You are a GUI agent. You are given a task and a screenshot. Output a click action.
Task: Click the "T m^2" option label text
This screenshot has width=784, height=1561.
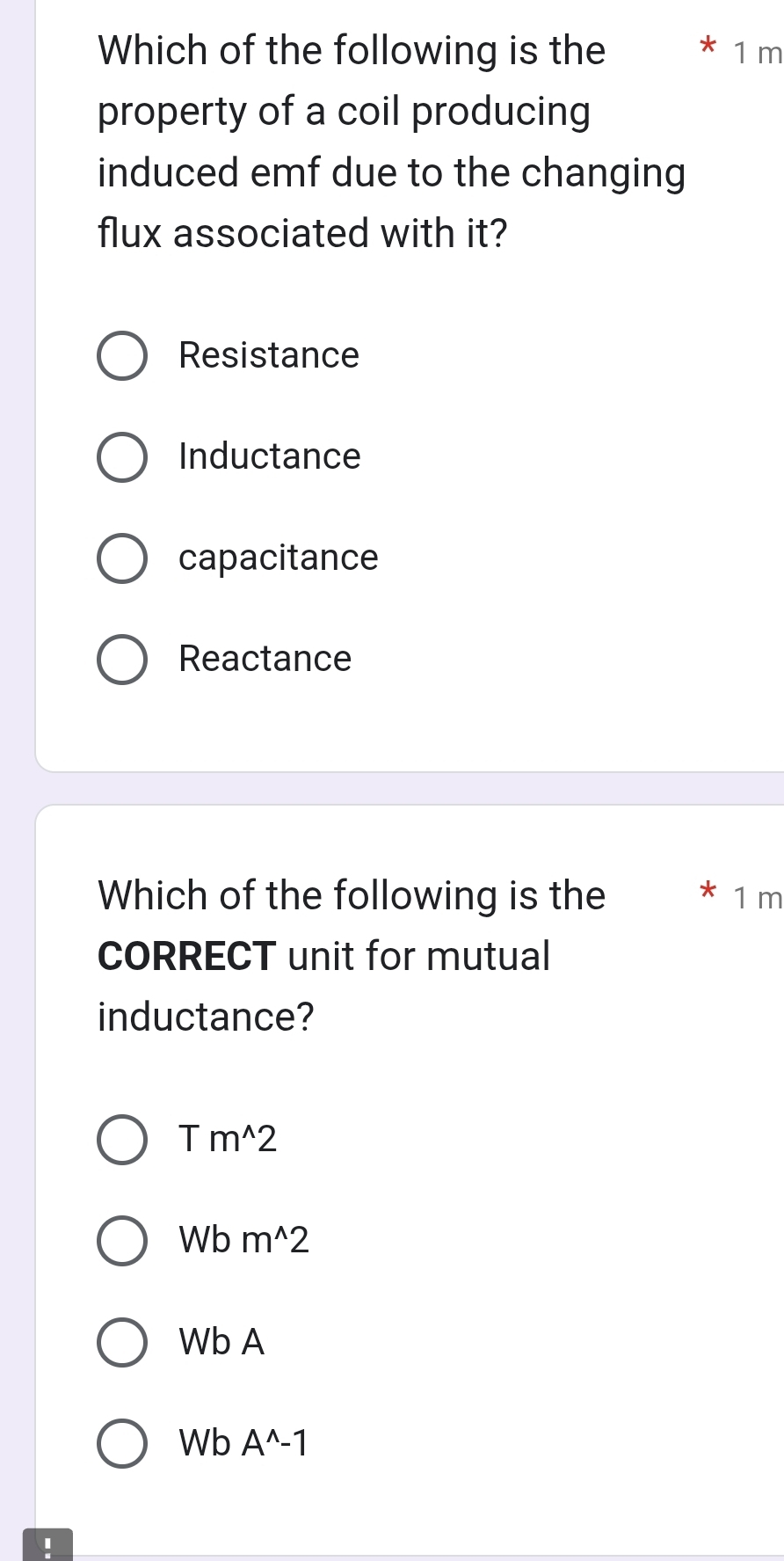tap(228, 1139)
